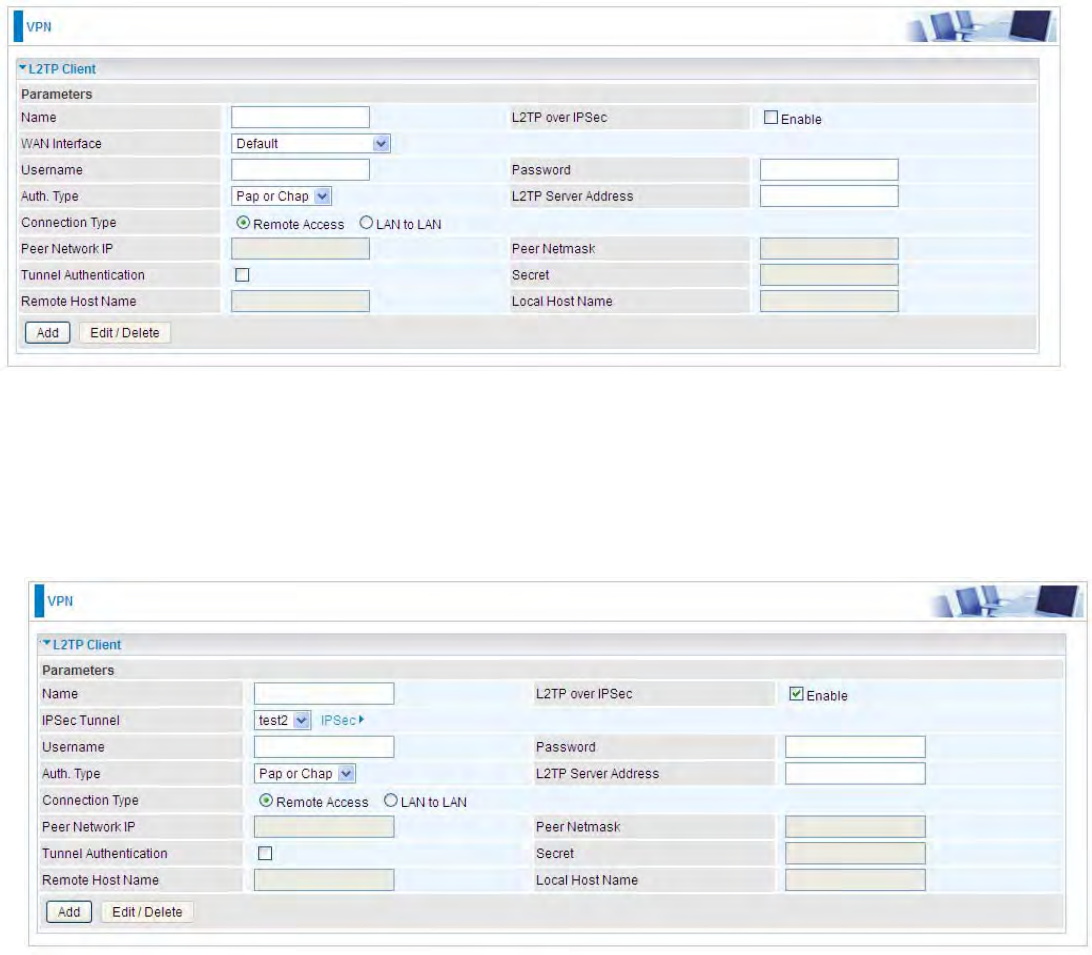
Task: Open WAN Interface dropdown showing Default
Action: click(311, 143)
